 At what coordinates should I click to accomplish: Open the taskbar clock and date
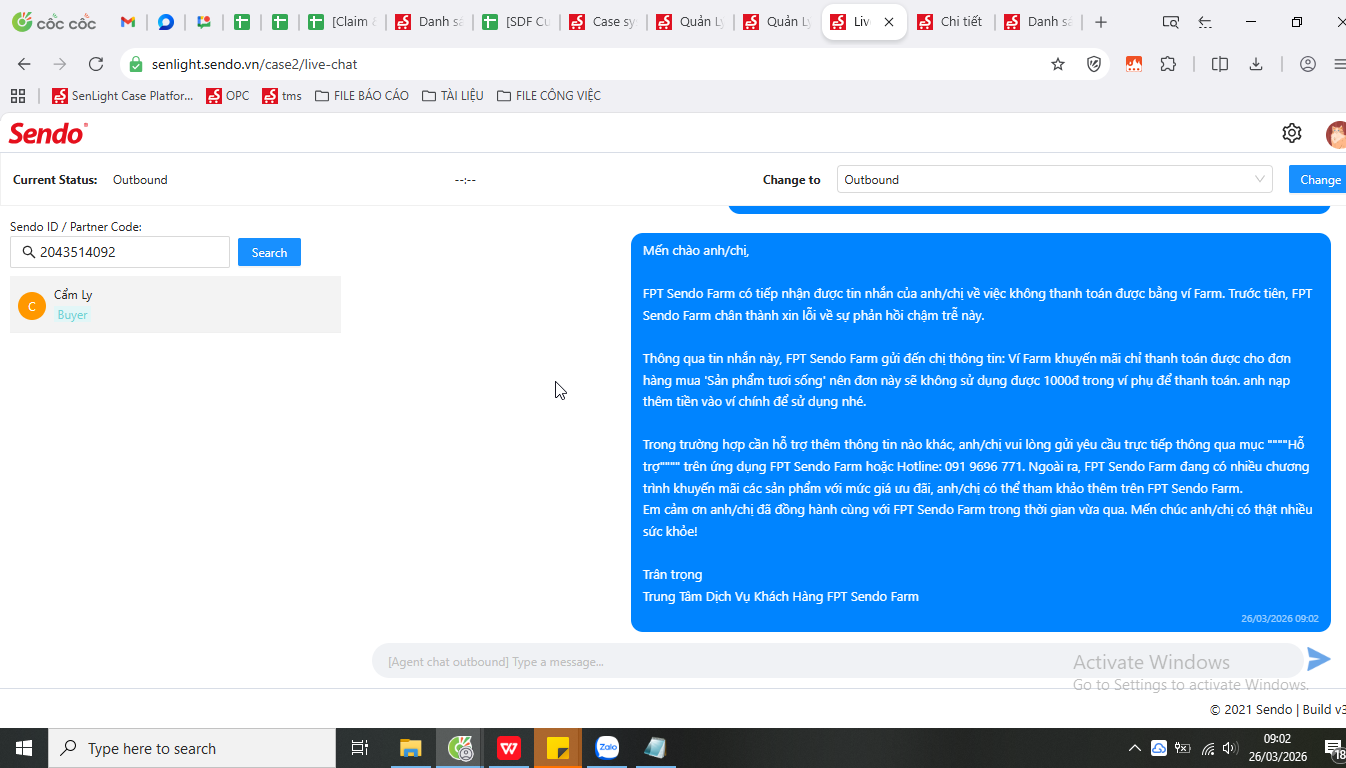[1276, 748]
